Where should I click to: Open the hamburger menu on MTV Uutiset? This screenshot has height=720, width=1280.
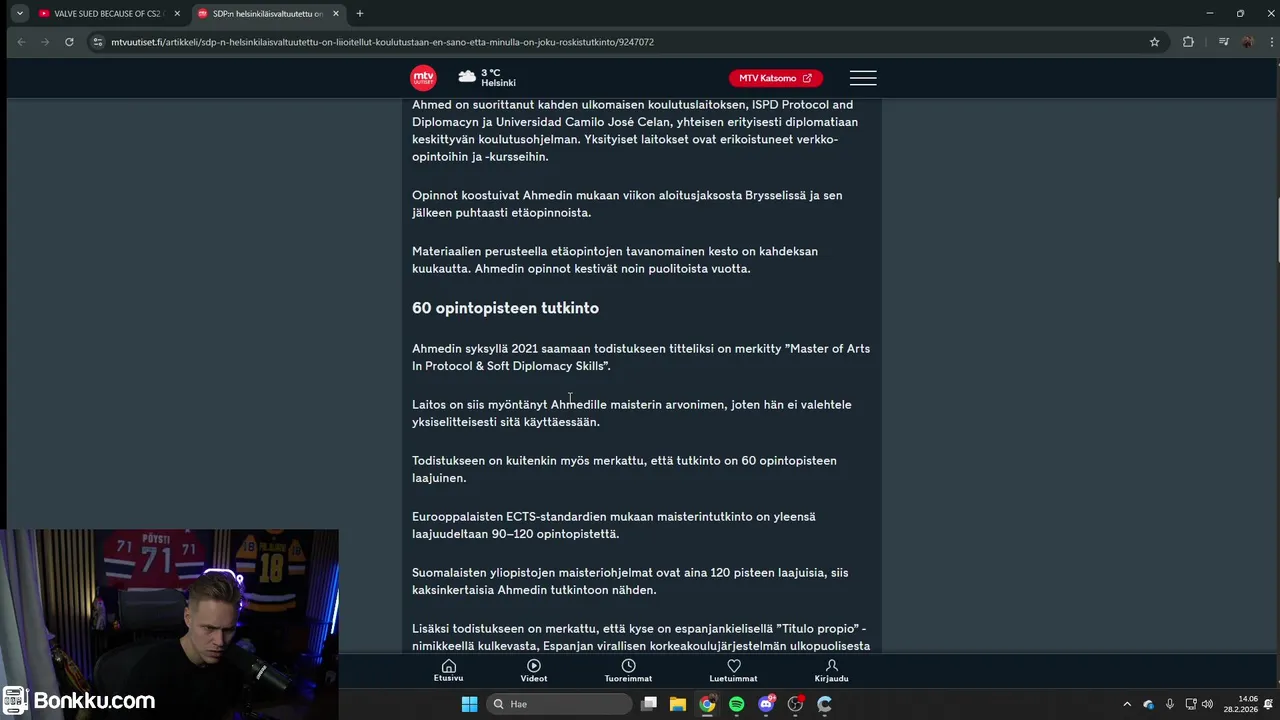pos(863,78)
